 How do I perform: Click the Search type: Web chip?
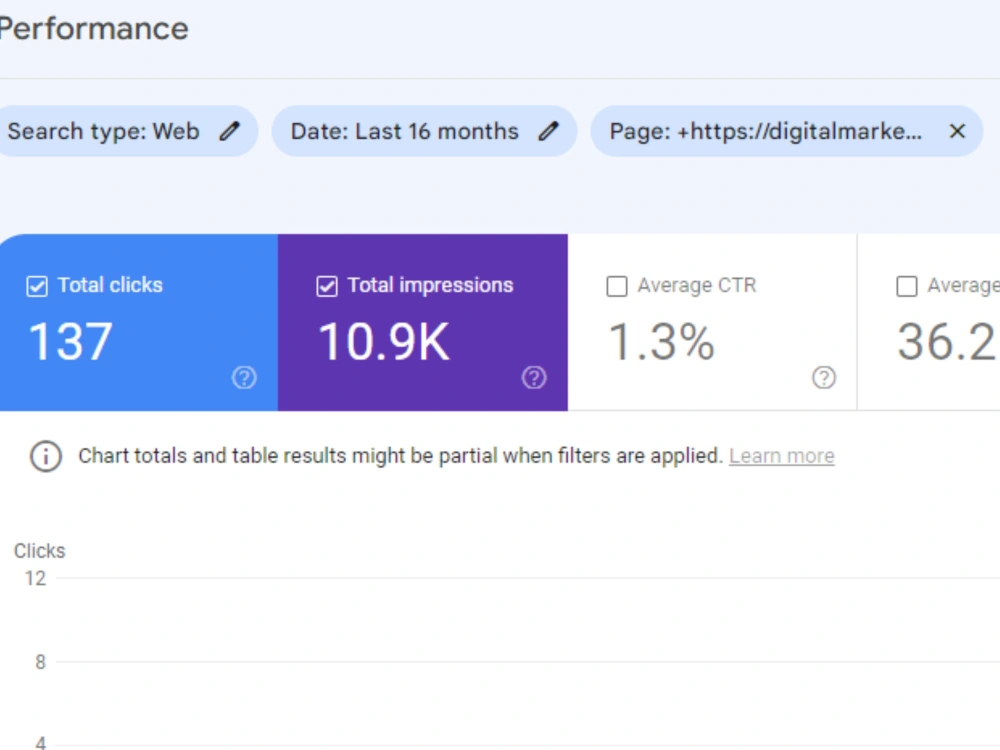pyautogui.click(x=128, y=131)
